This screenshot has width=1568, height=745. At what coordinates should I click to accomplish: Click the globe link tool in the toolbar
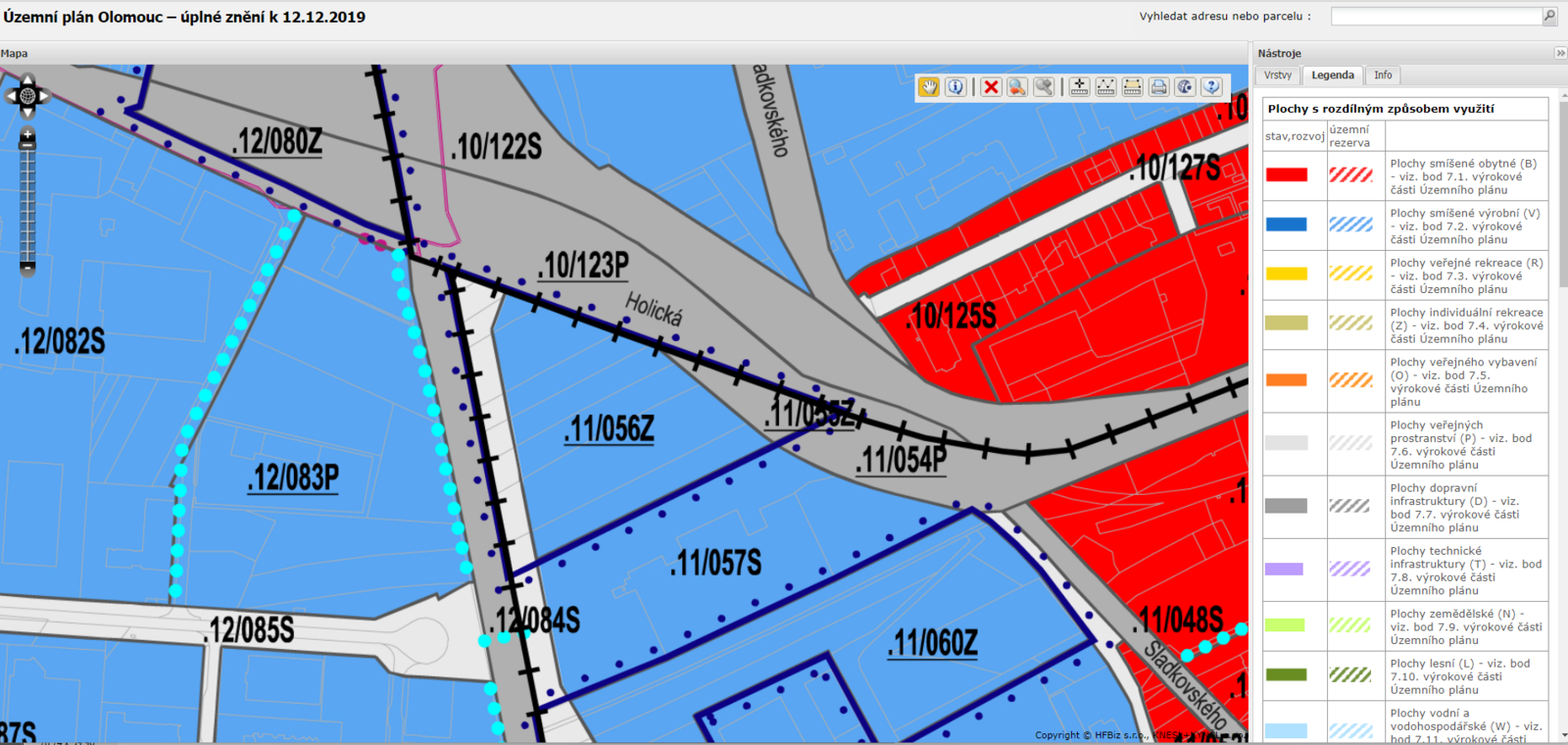1185,87
